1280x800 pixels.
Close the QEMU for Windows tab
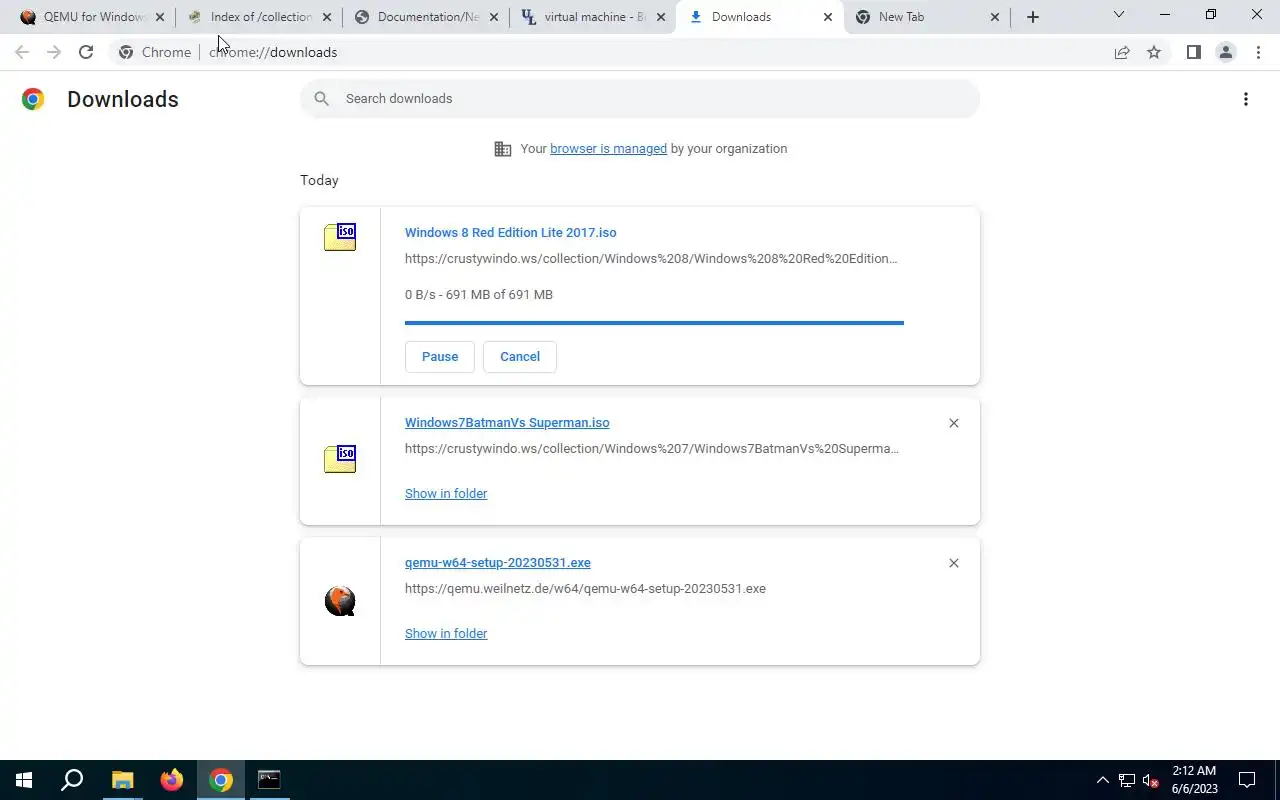tap(159, 17)
